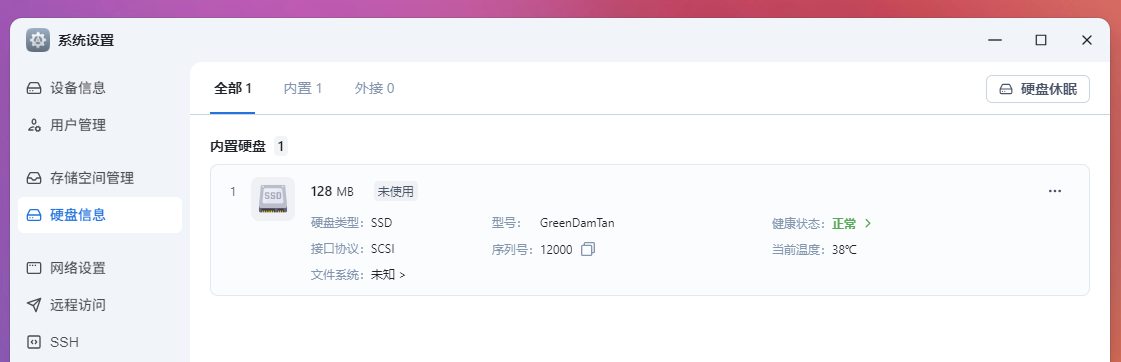Expand the 文件系统 未知 details arrow
Viewport: 1121px width, 362px height.
coord(403,275)
